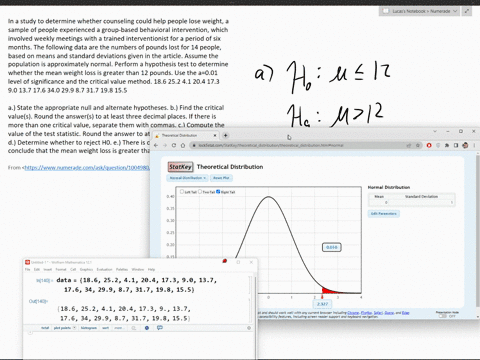Screen dimensions: 480x360
Task: Select the Theoretical Distribution browser tab
Action: (185, 135)
